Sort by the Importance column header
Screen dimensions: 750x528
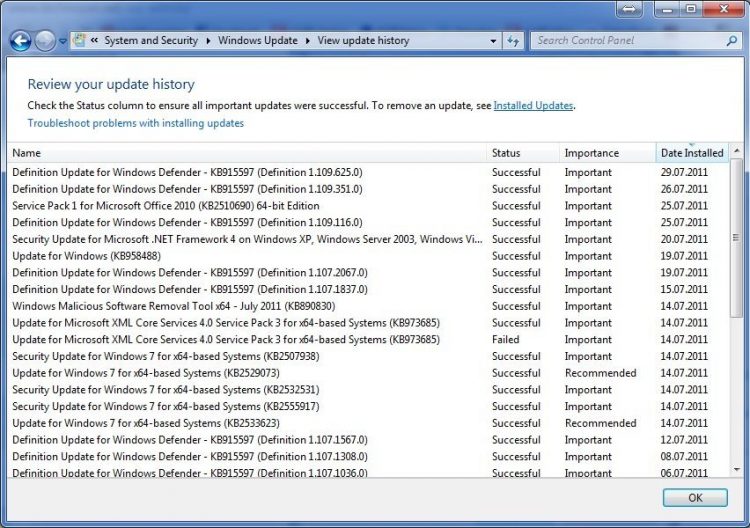coord(608,153)
